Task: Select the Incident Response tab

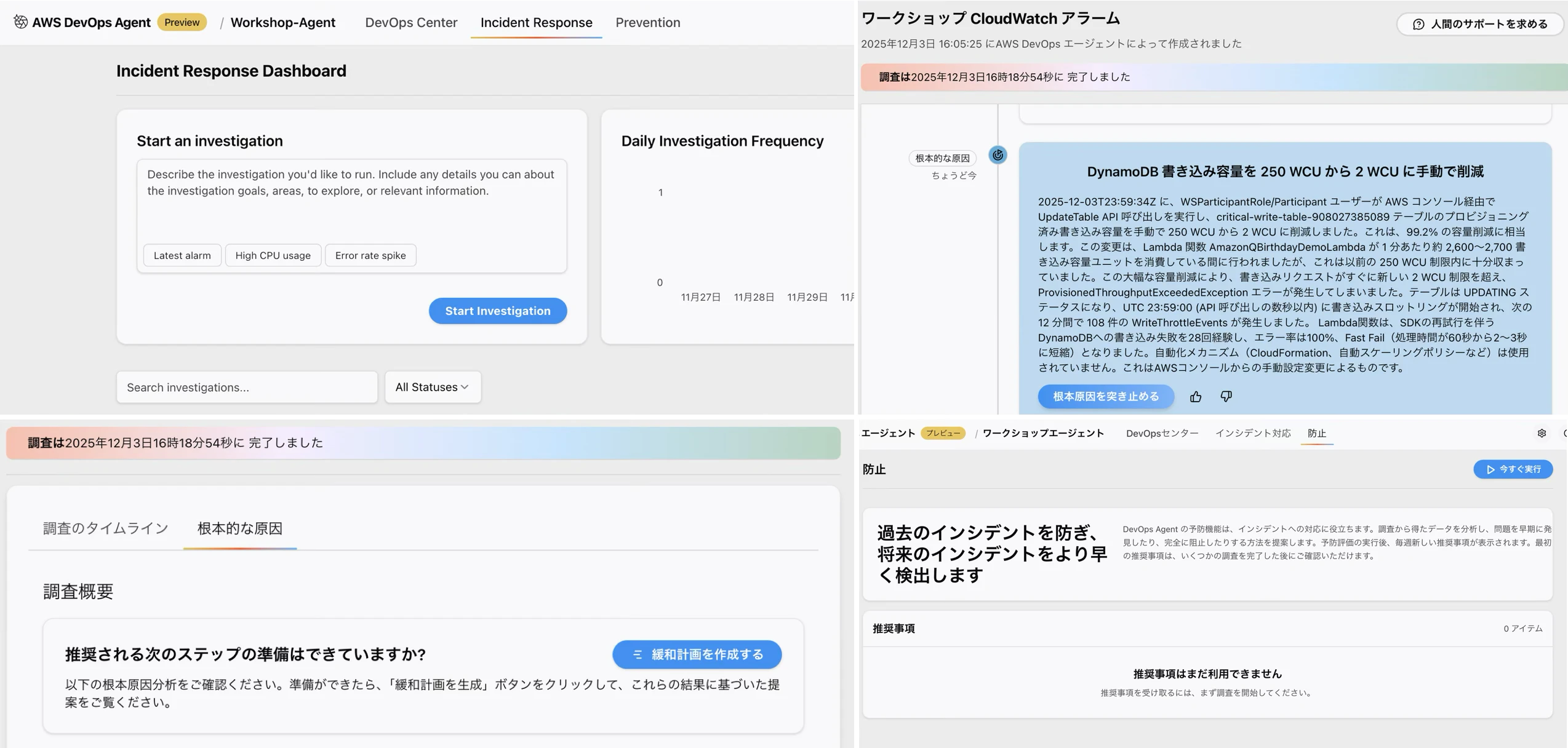Action: [x=536, y=23]
